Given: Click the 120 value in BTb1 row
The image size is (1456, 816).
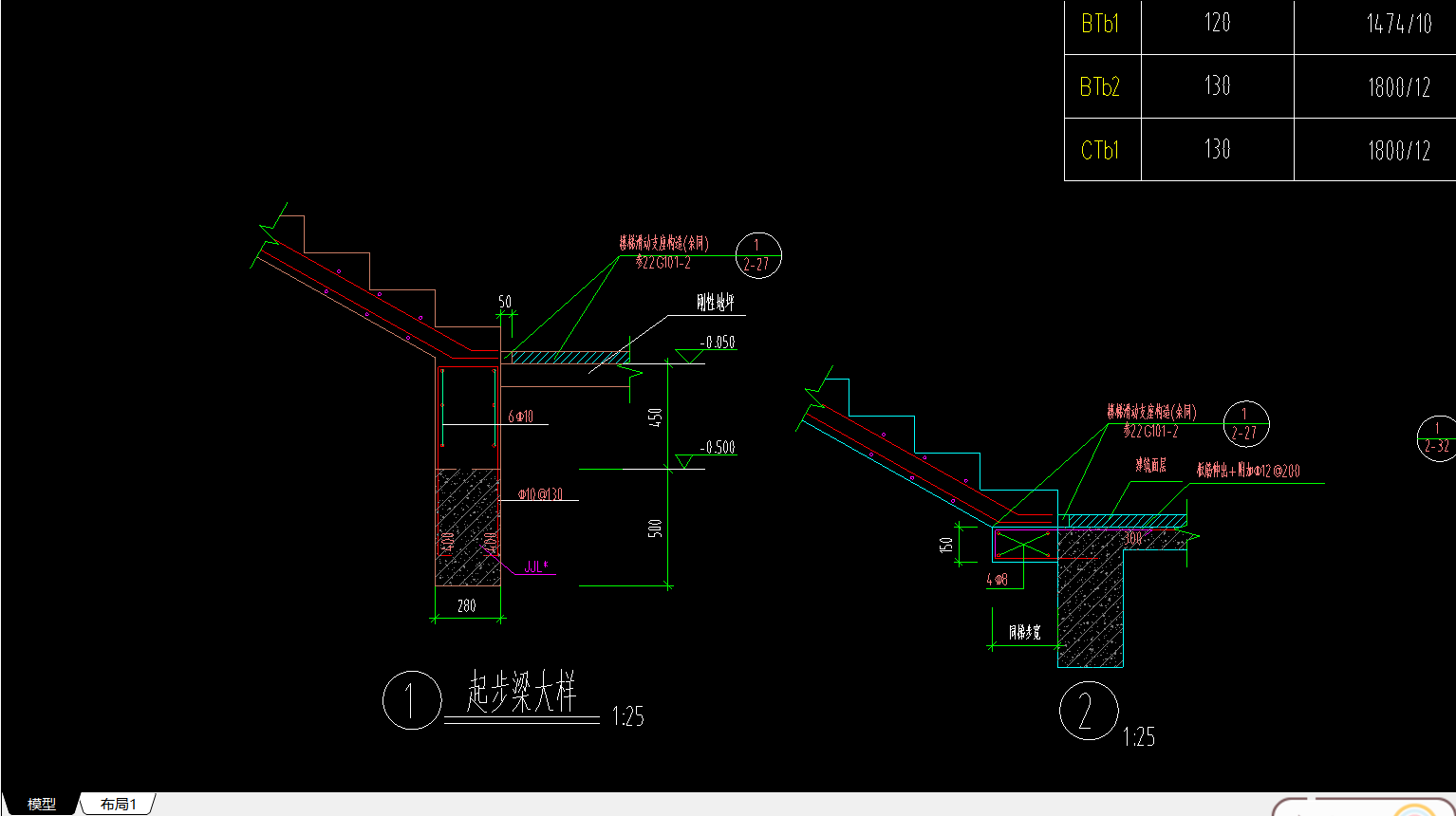Looking at the screenshot, I should coord(1217,23).
